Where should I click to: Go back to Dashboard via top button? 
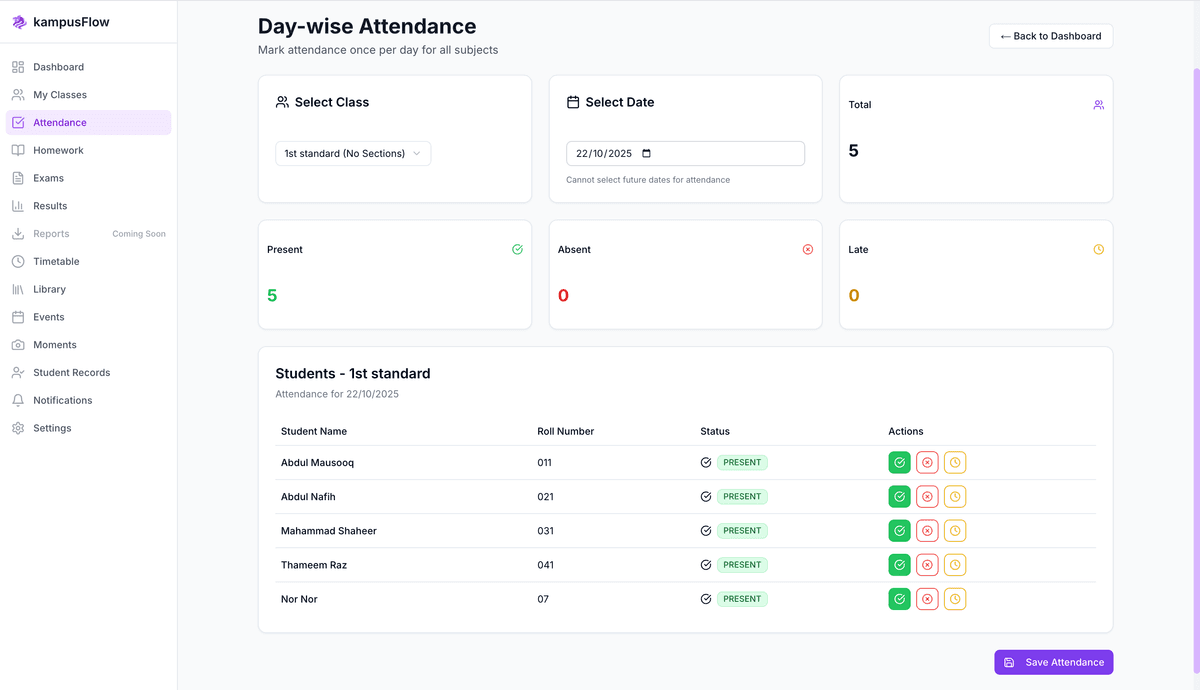pos(1050,35)
